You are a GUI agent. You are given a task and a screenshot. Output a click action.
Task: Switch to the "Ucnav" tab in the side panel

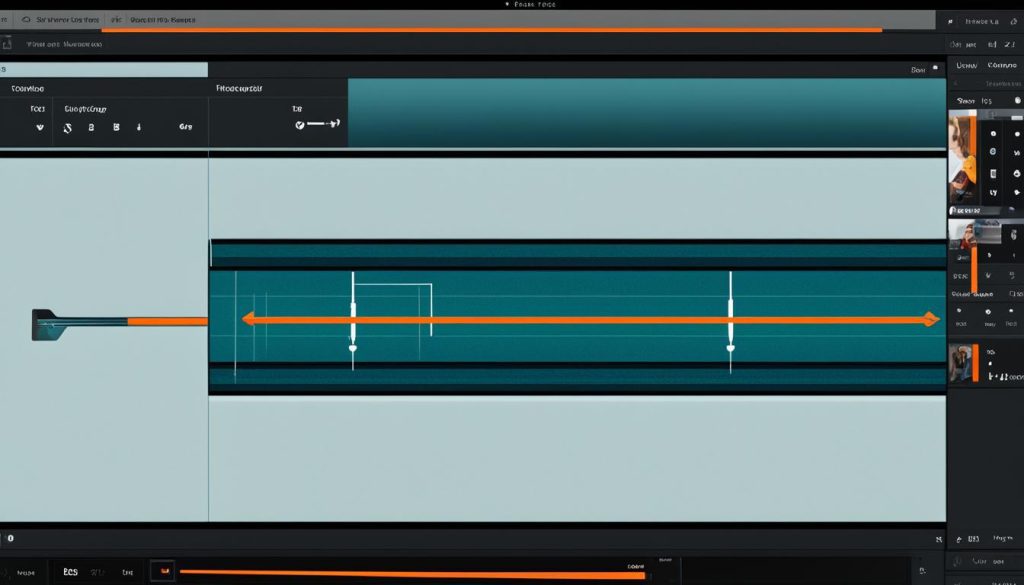tap(966, 65)
